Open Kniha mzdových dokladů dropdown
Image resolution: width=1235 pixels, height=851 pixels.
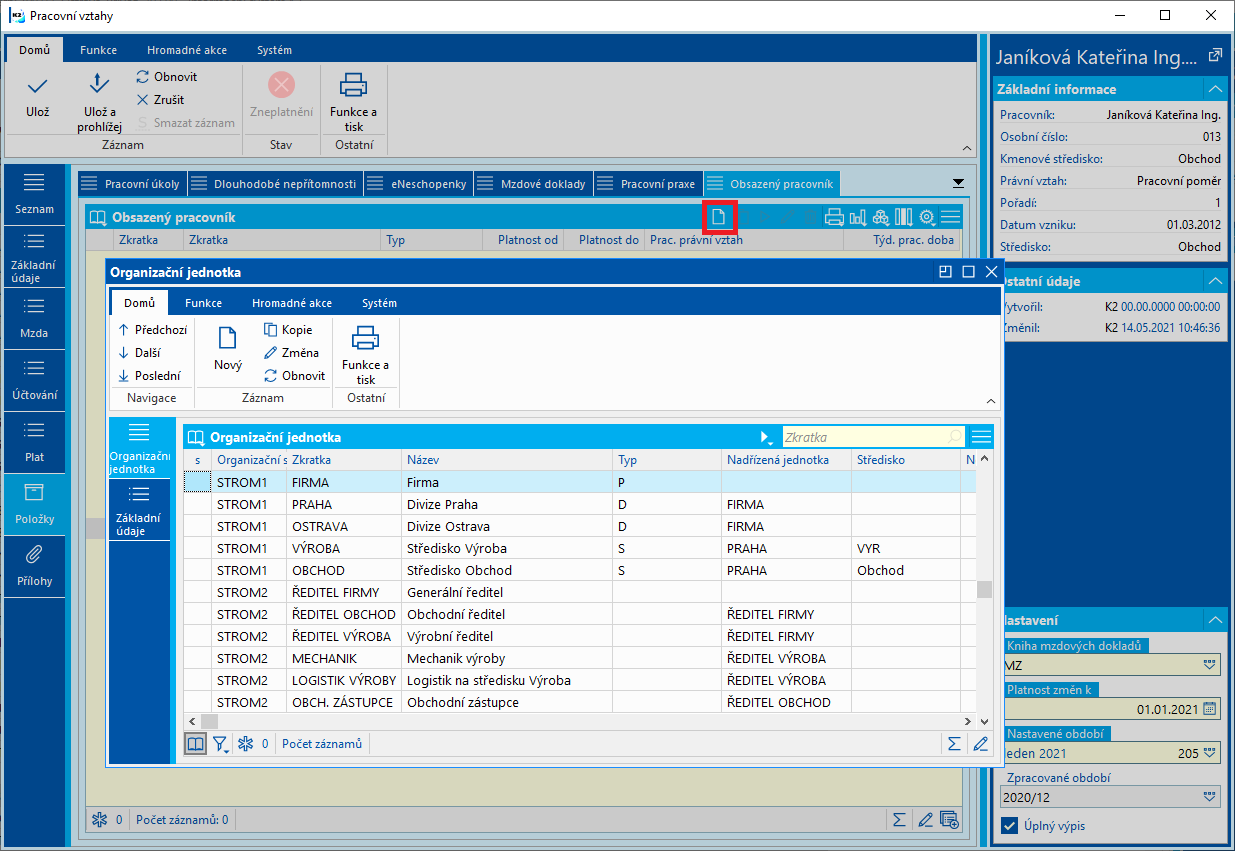(x=1211, y=665)
